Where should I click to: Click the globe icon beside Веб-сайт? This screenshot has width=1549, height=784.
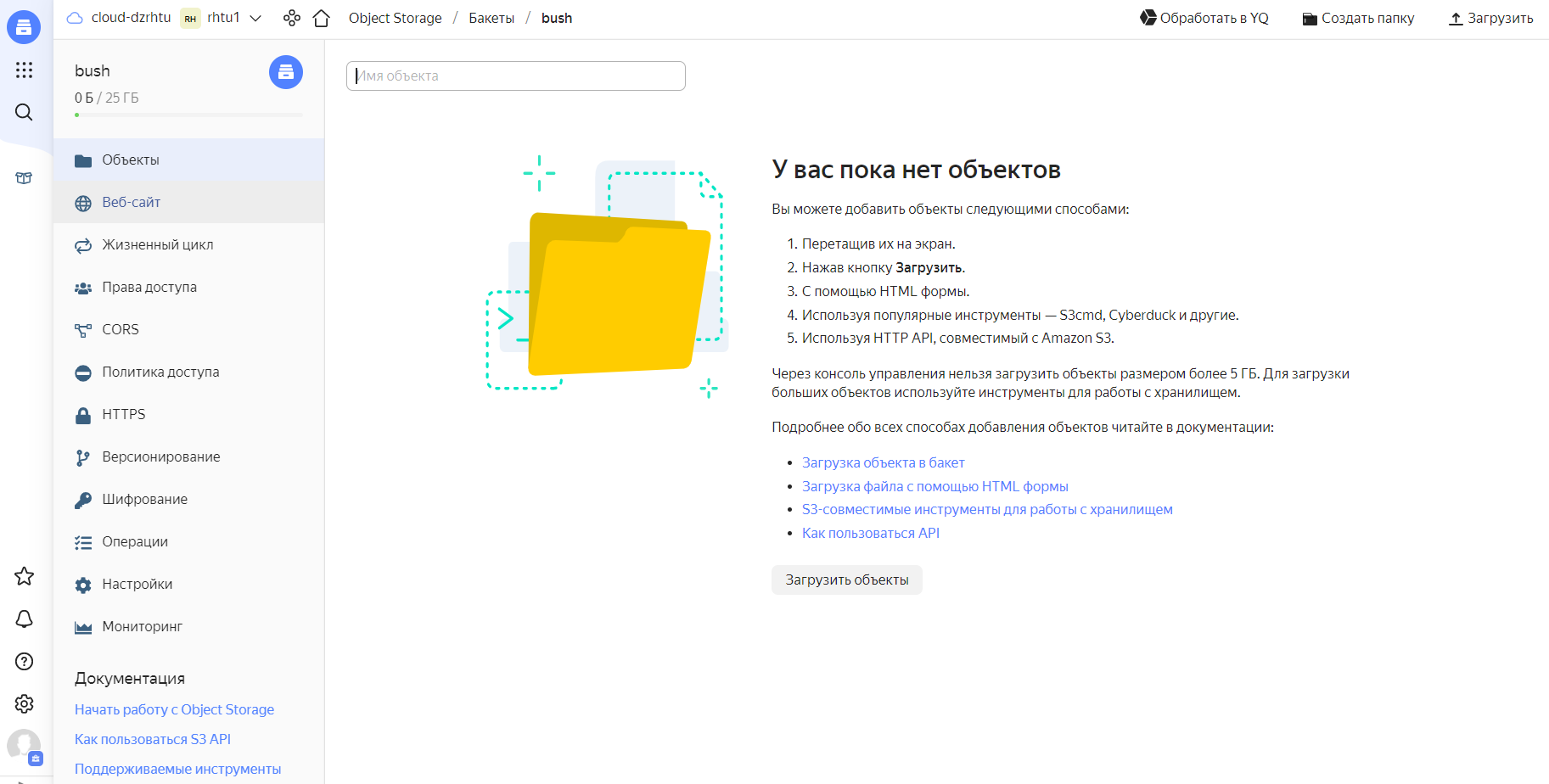(83, 203)
